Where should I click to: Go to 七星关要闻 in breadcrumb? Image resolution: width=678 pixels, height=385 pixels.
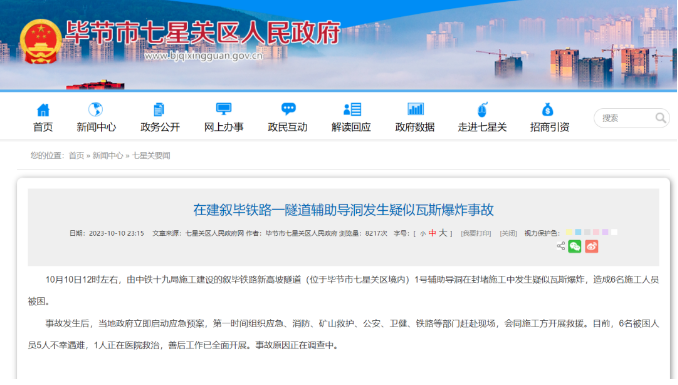pyautogui.click(x=151, y=156)
